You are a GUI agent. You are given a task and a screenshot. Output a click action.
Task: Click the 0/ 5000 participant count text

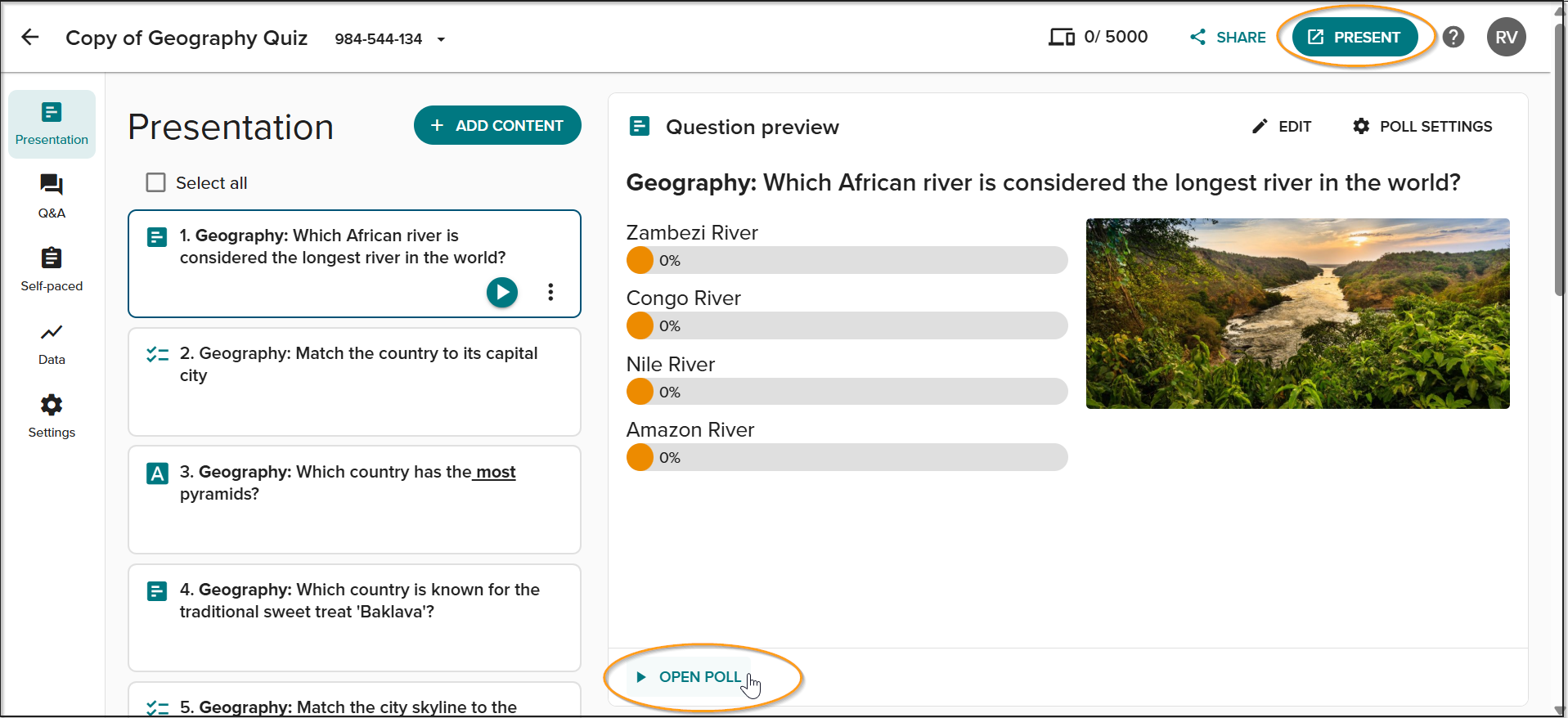click(1116, 37)
